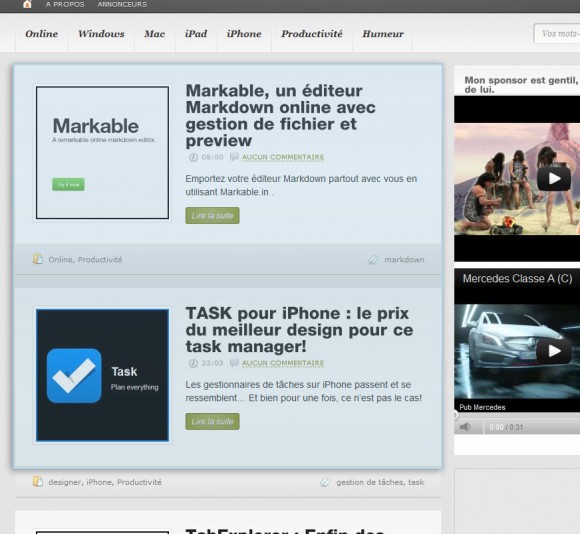Click folder icon in TASK post footer
Viewport: 580px width, 534px height.
click(x=38, y=482)
